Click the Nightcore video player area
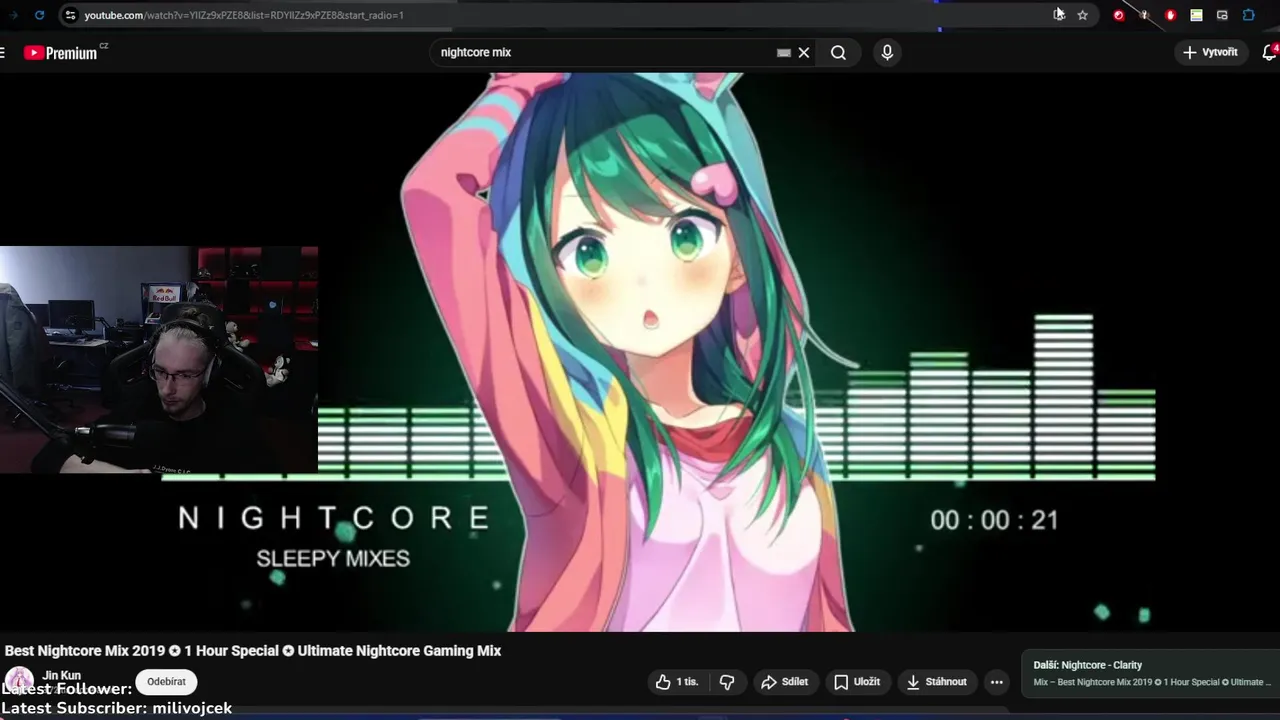 (x=640, y=352)
